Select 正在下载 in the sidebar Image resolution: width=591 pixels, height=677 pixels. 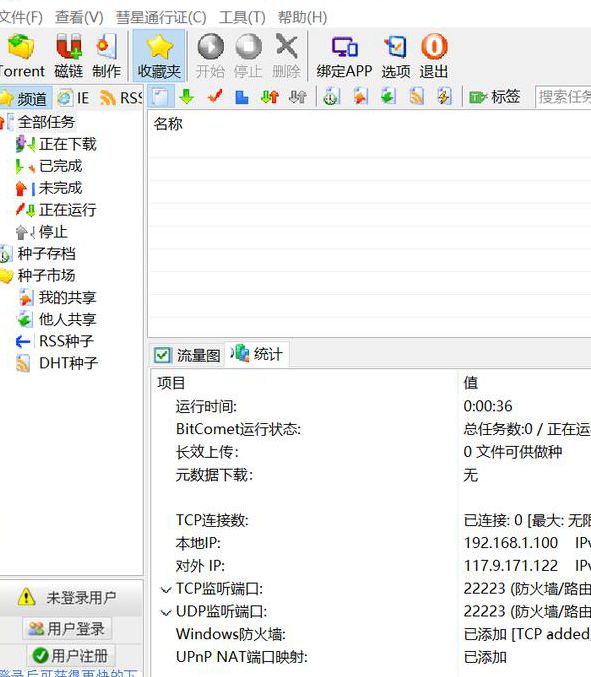(x=67, y=144)
